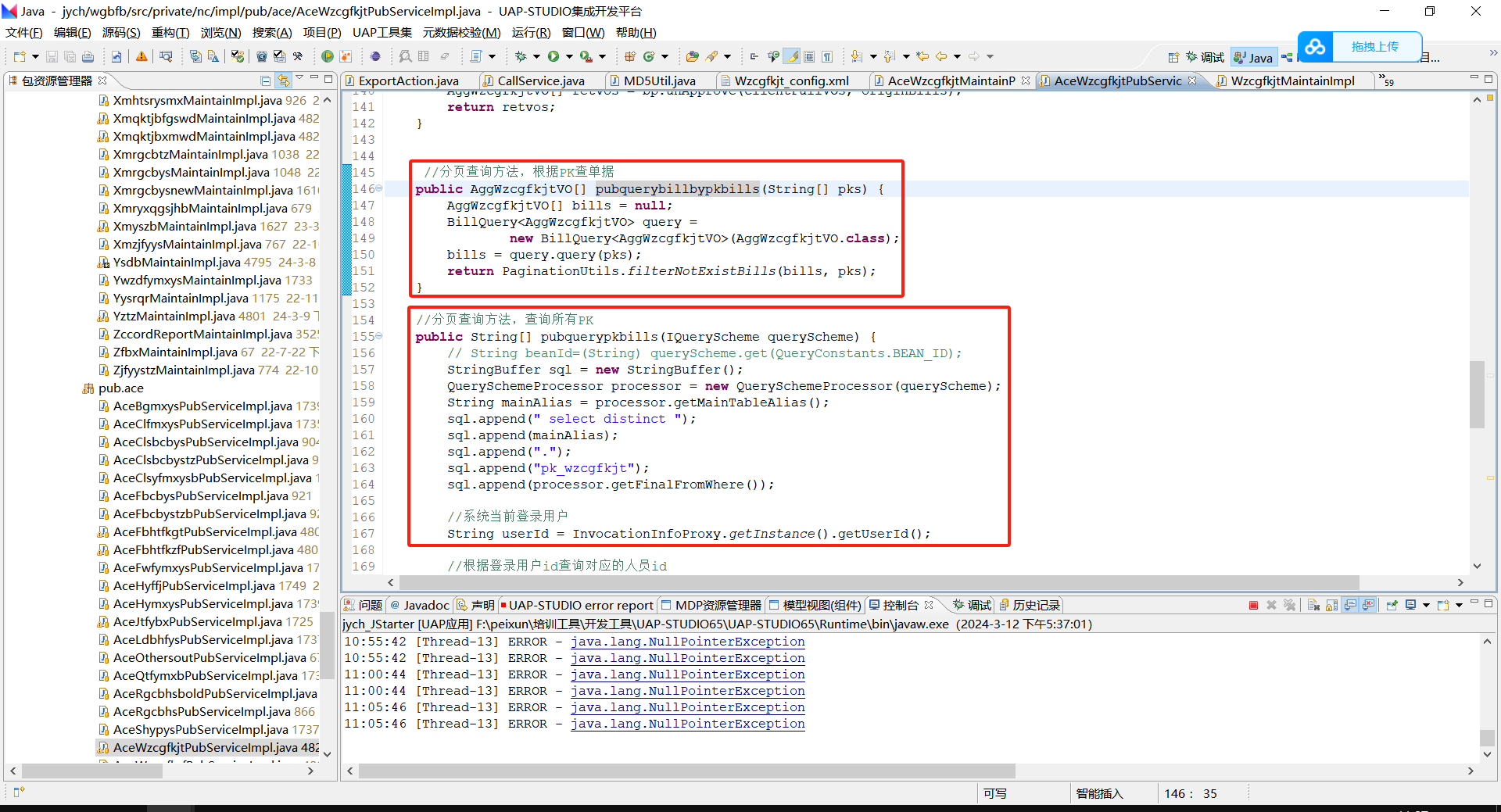Toggle Mark Occurrences highlighter button

[x=792, y=56]
